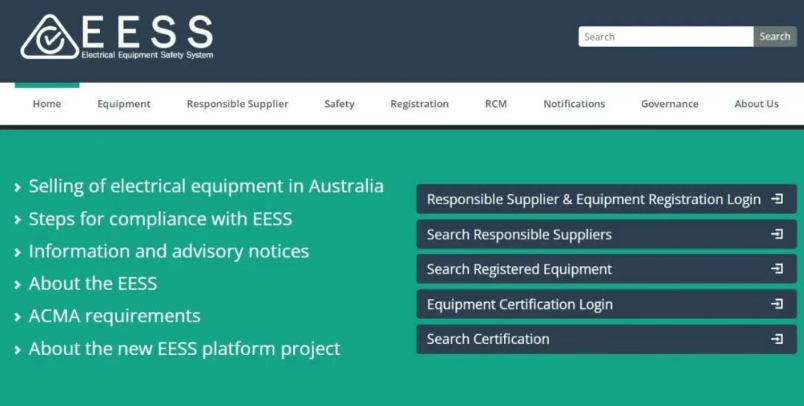Click chevron beside ACMA requirements
The image size is (804, 406).
click(x=18, y=317)
